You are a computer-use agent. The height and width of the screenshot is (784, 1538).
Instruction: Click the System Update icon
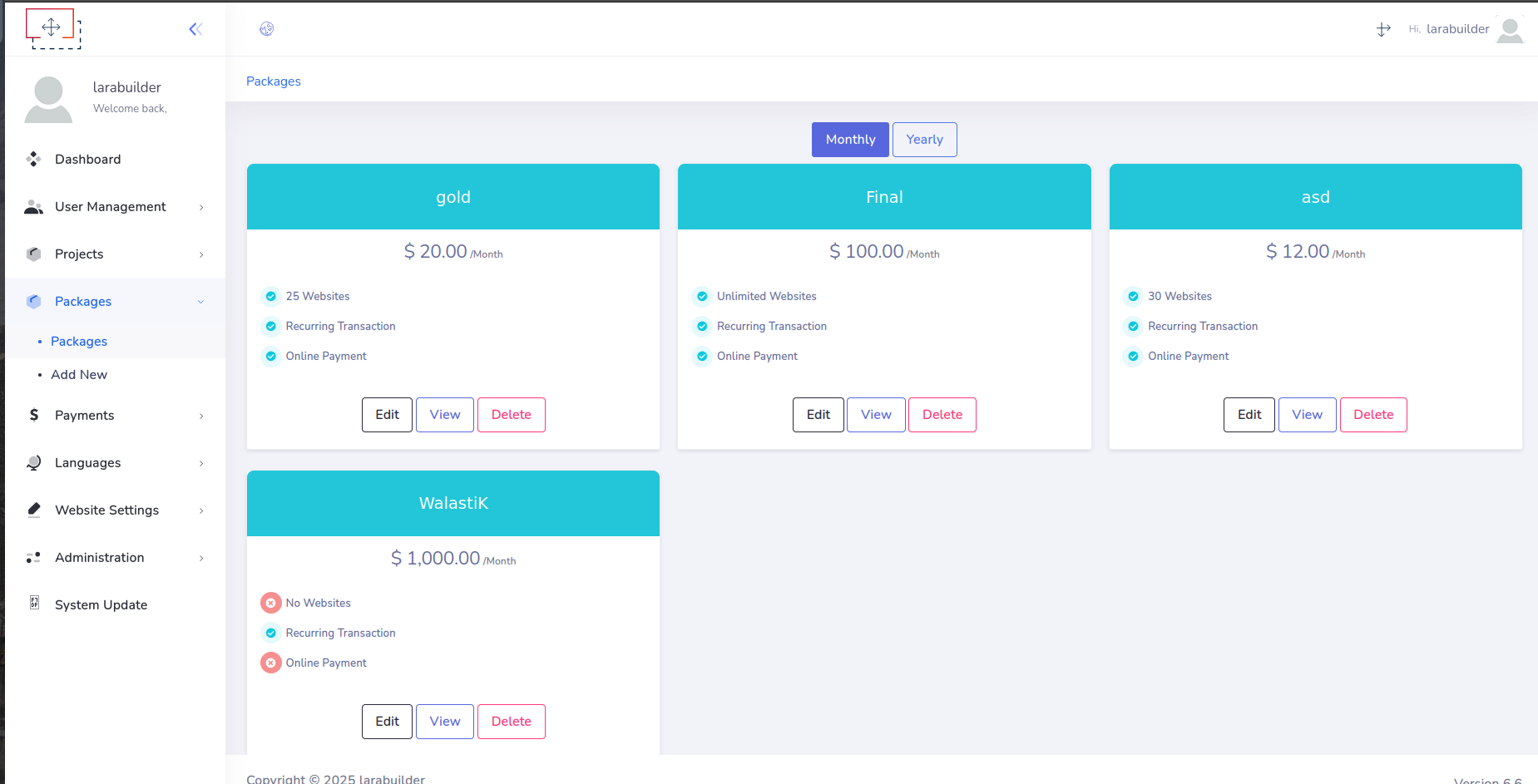pos(34,603)
